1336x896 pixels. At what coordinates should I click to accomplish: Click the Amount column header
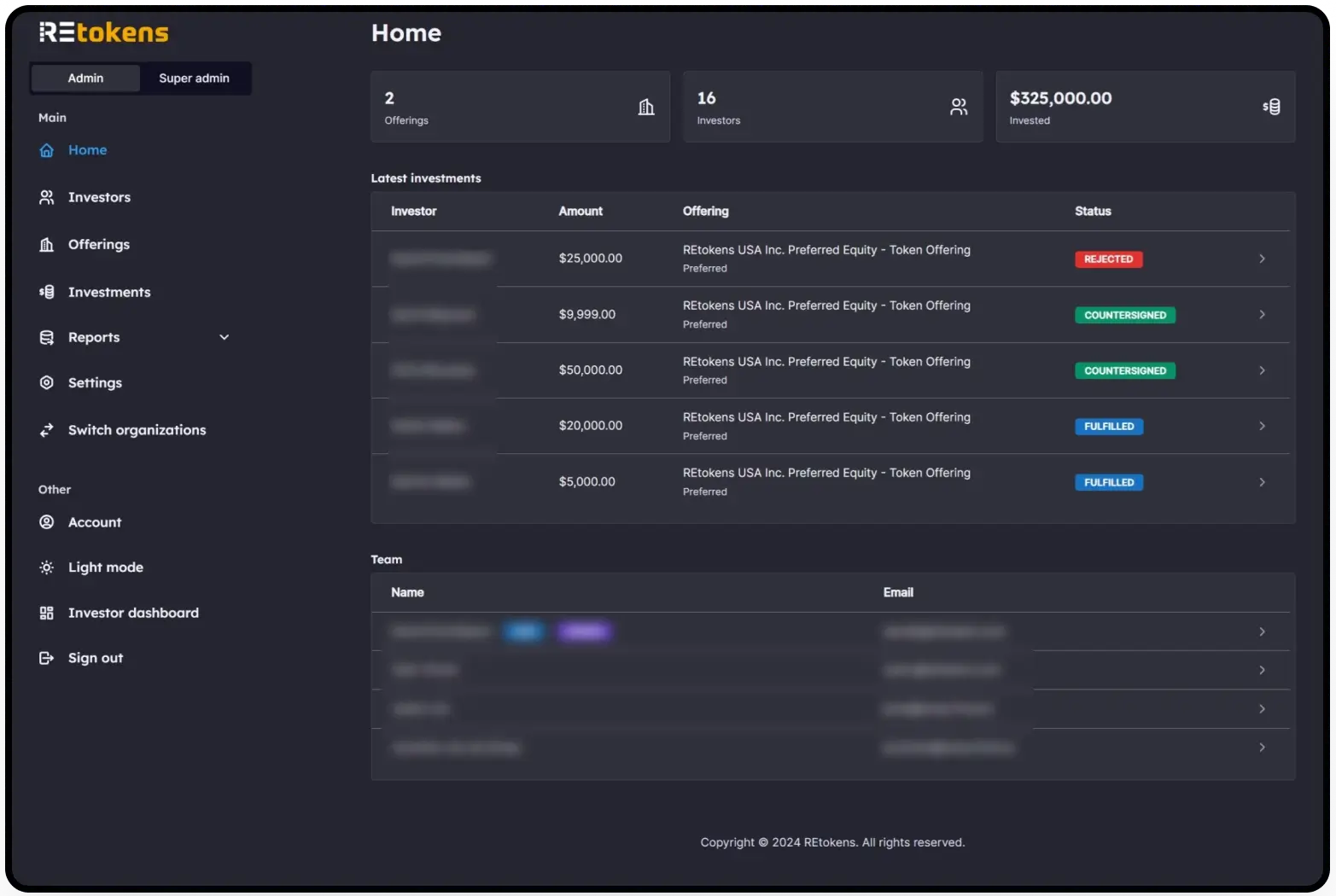pos(580,212)
